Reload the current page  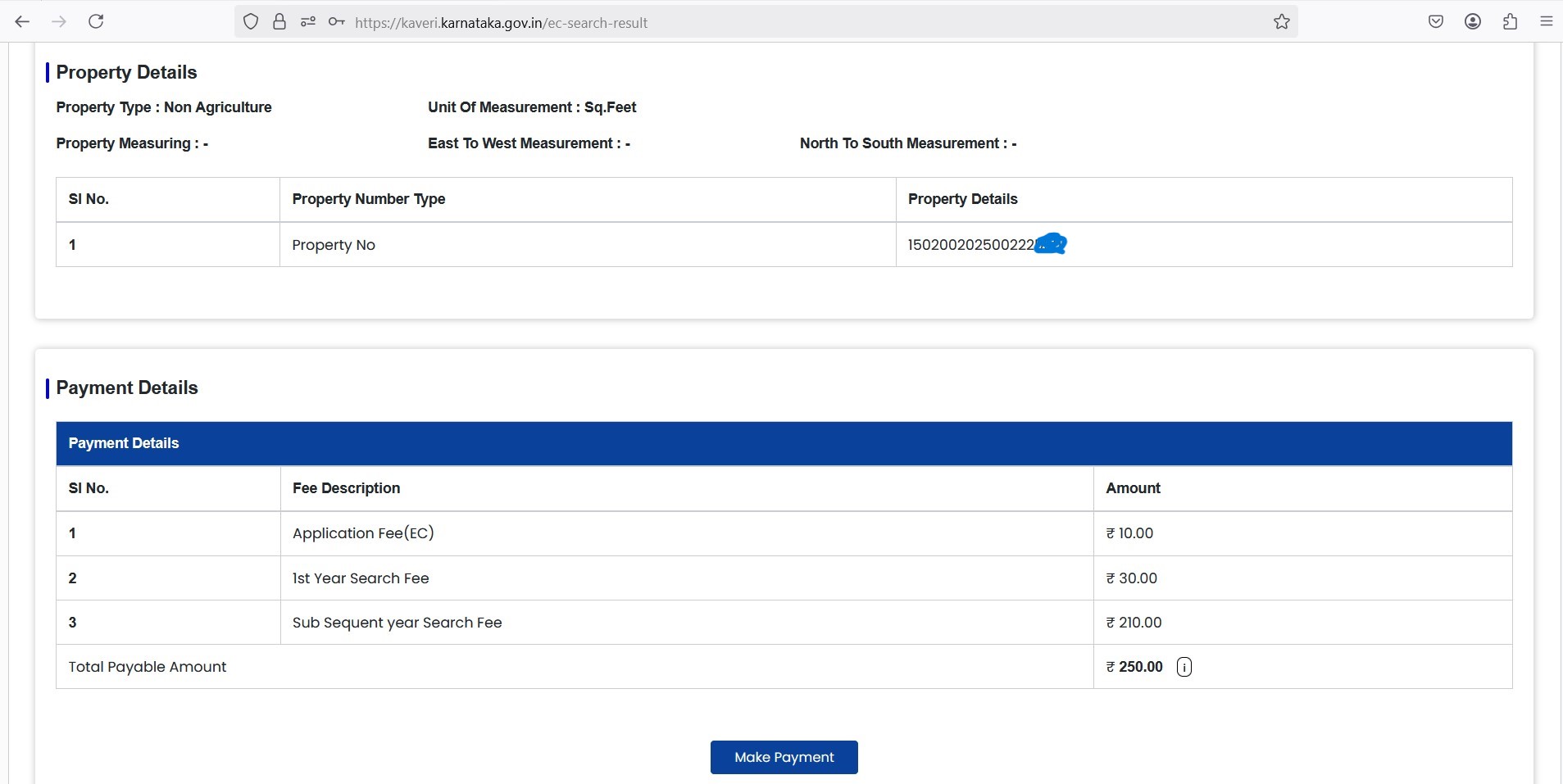[x=96, y=21]
